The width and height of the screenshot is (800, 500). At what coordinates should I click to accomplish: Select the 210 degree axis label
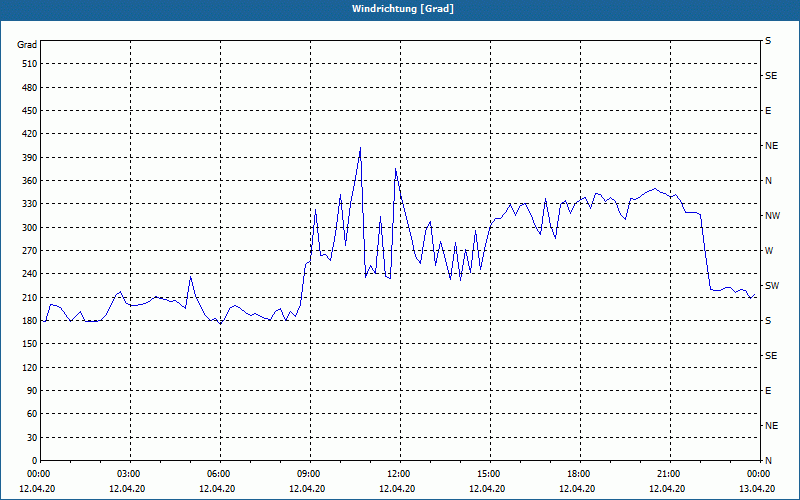coord(30,297)
